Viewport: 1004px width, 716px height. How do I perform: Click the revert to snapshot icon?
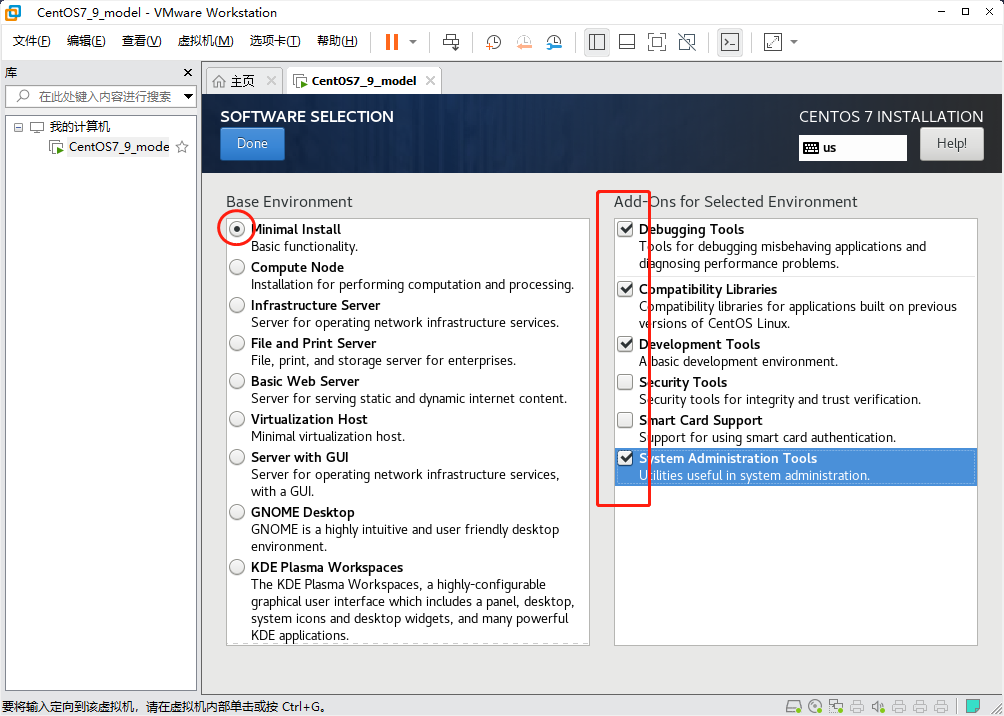click(x=524, y=42)
